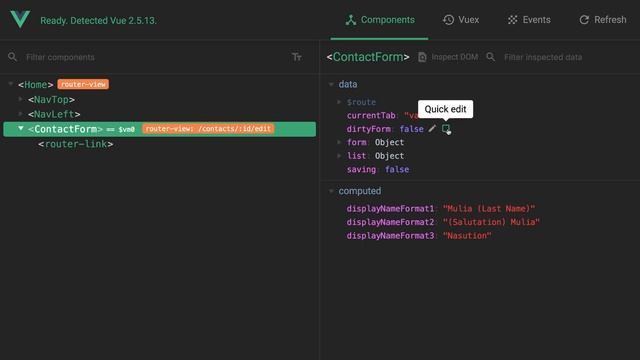Select the NavTop component
This screenshot has width=640, height=360.
point(51,100)
